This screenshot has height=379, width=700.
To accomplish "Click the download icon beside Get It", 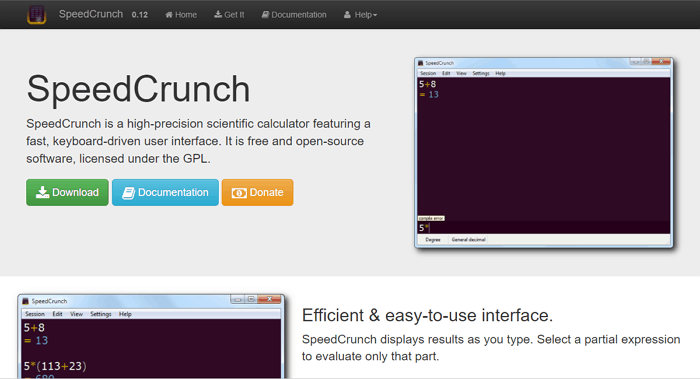I will 217,14.
